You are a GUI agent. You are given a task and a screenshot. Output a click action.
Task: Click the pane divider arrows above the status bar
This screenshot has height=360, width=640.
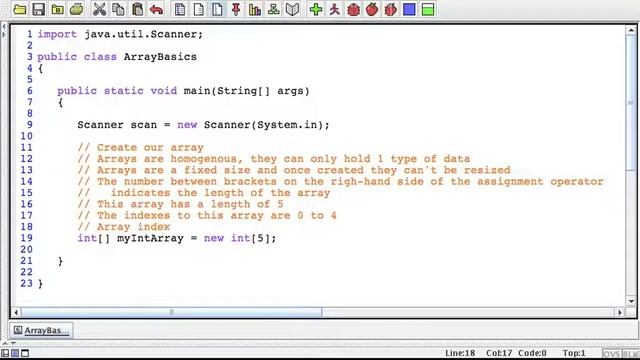click(8, 343)
